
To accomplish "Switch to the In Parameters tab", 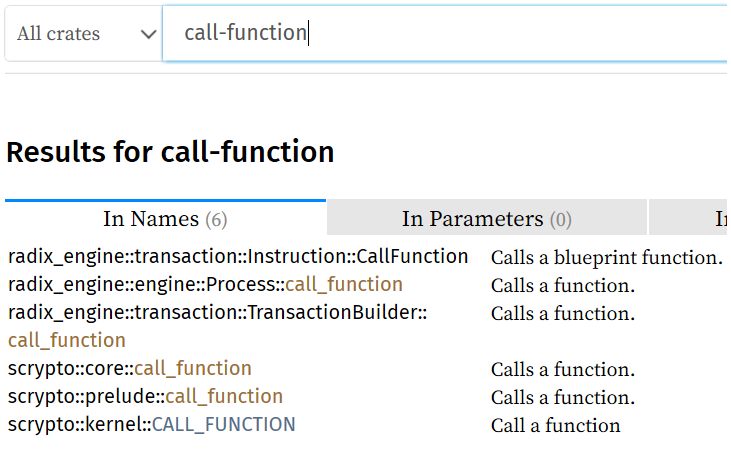I will point(486,219).
